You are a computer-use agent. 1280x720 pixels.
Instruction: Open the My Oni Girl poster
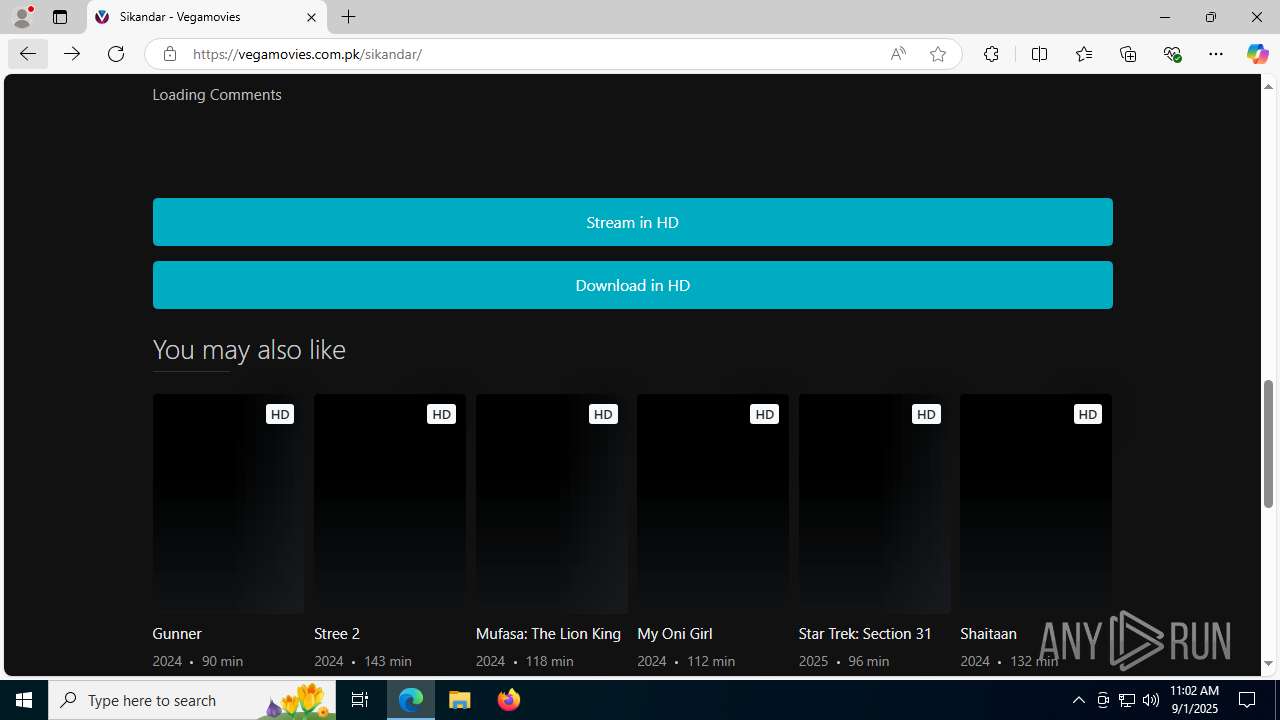click(713, 504)
